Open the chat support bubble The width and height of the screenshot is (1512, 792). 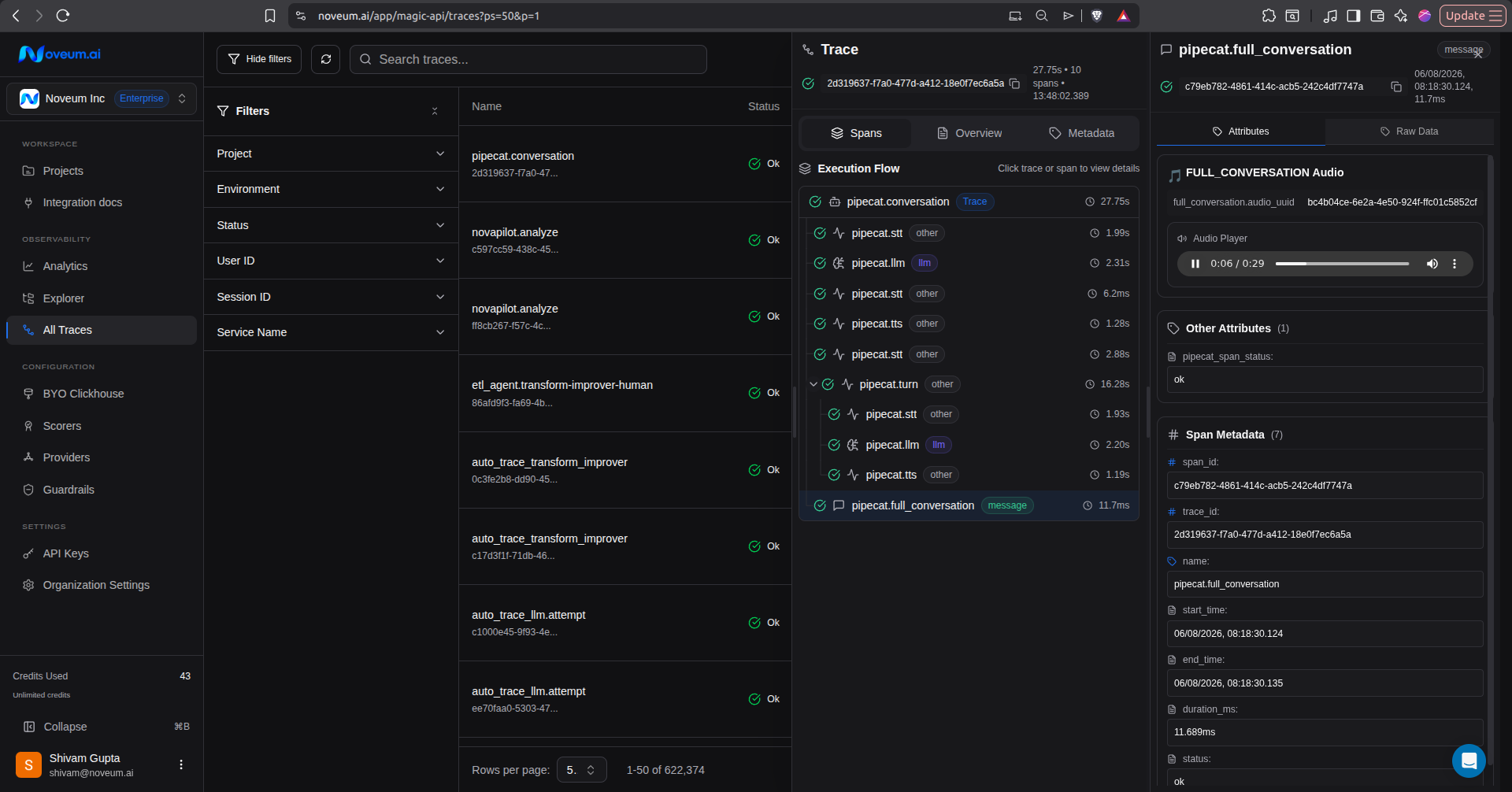tap(1469, 761)
